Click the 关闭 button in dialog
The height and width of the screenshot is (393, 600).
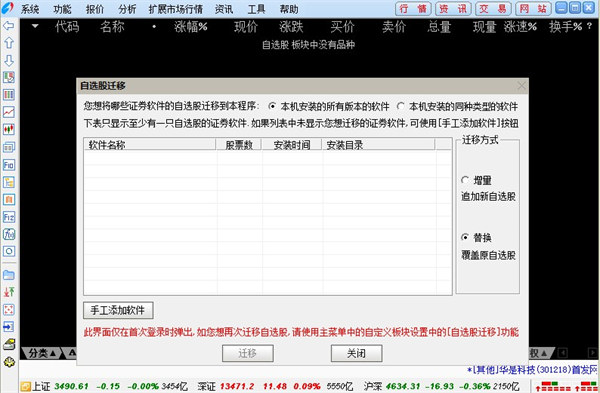pos(356,353)
